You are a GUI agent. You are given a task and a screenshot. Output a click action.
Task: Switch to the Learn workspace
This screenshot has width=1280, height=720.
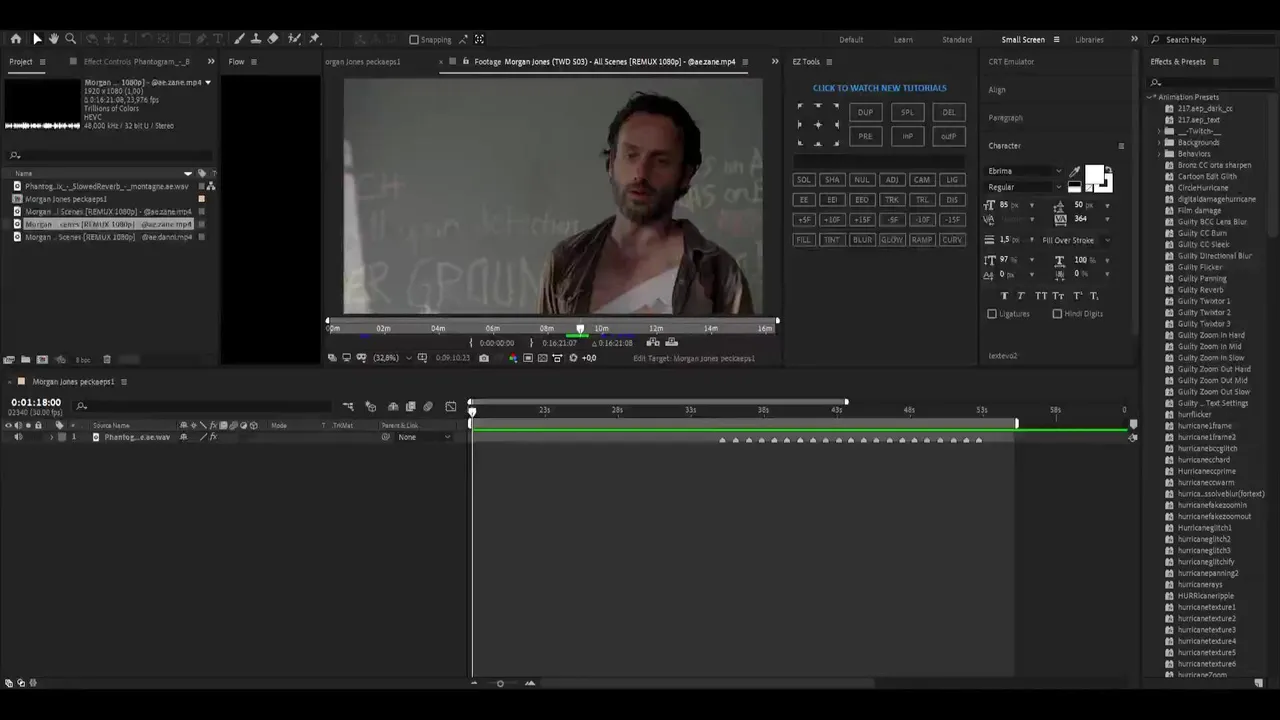903,40
